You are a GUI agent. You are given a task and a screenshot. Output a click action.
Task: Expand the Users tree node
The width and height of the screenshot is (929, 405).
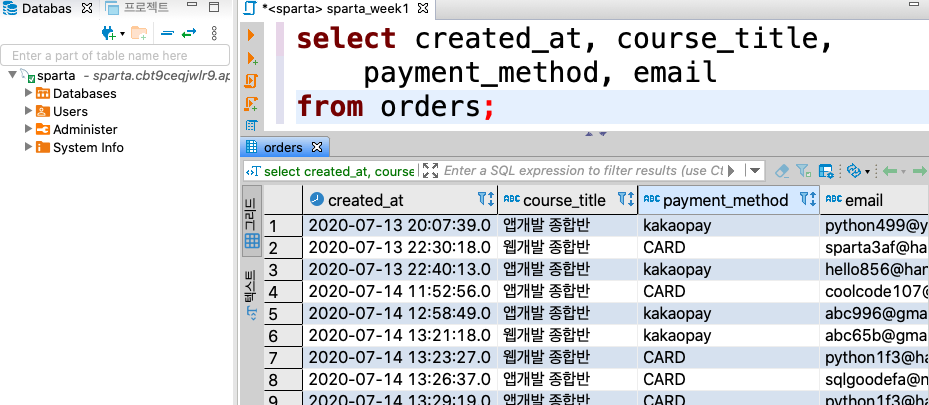pyautogui.click(x=28, y=111)
